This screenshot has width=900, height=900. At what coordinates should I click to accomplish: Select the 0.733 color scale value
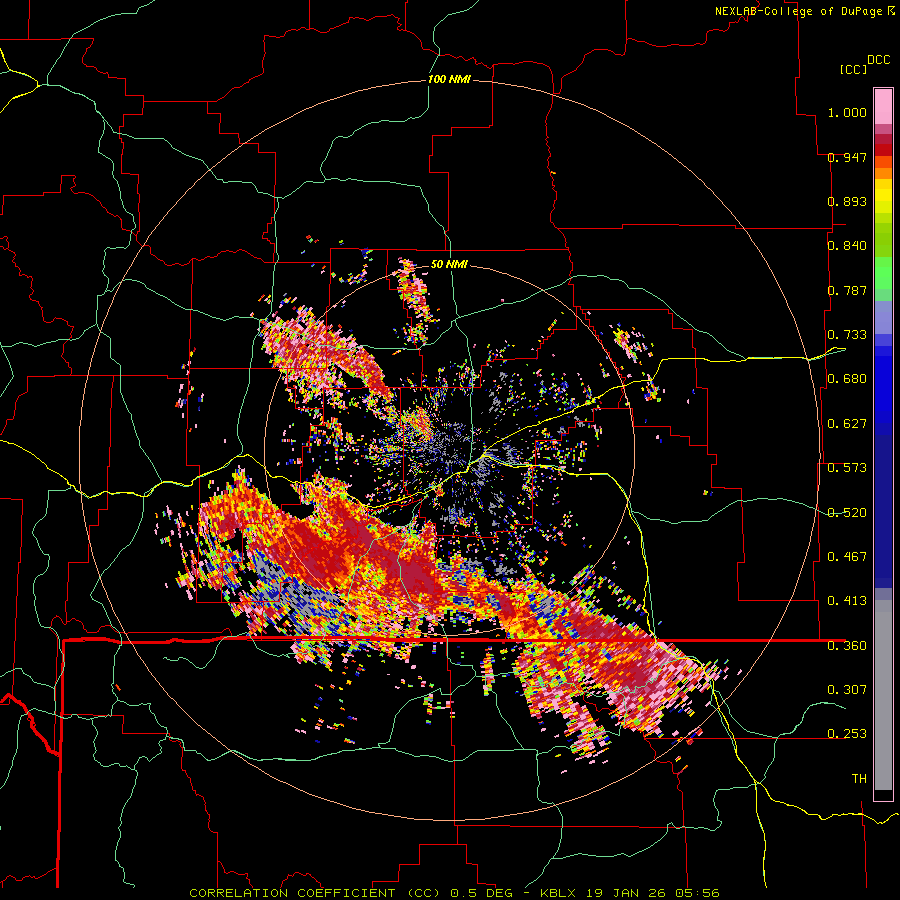click(847, 335)
